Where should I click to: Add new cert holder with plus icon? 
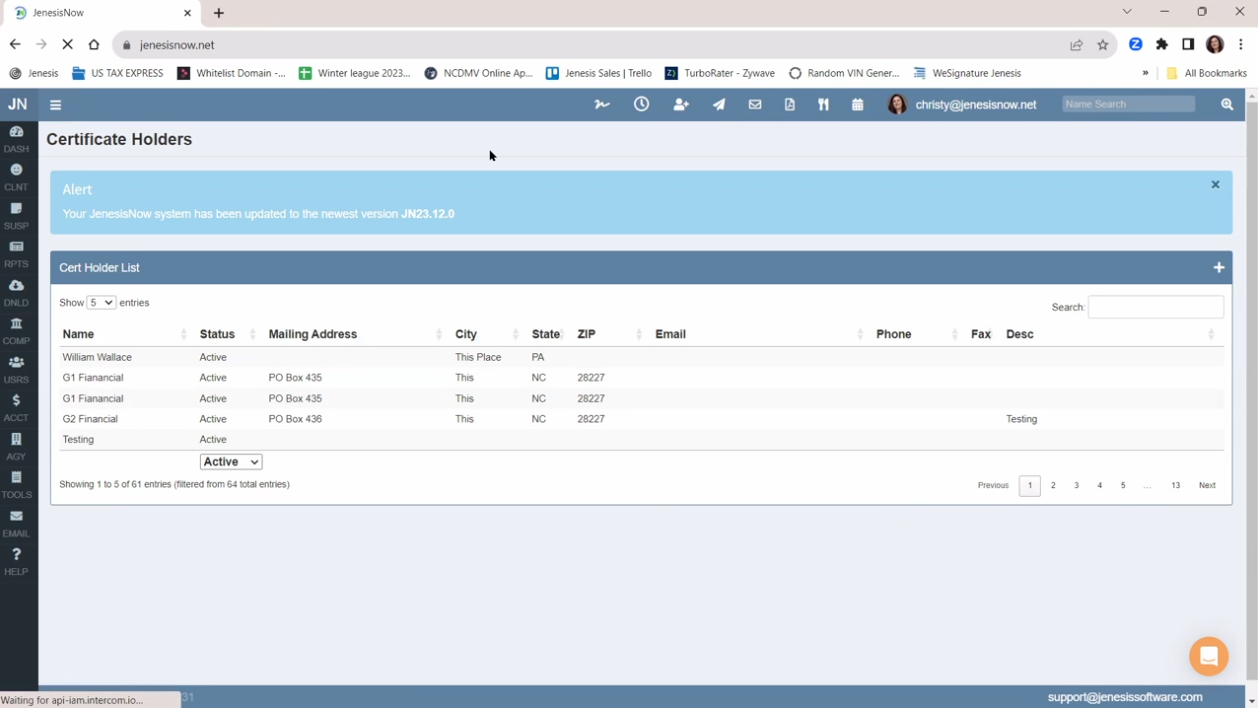(1218, 268)
